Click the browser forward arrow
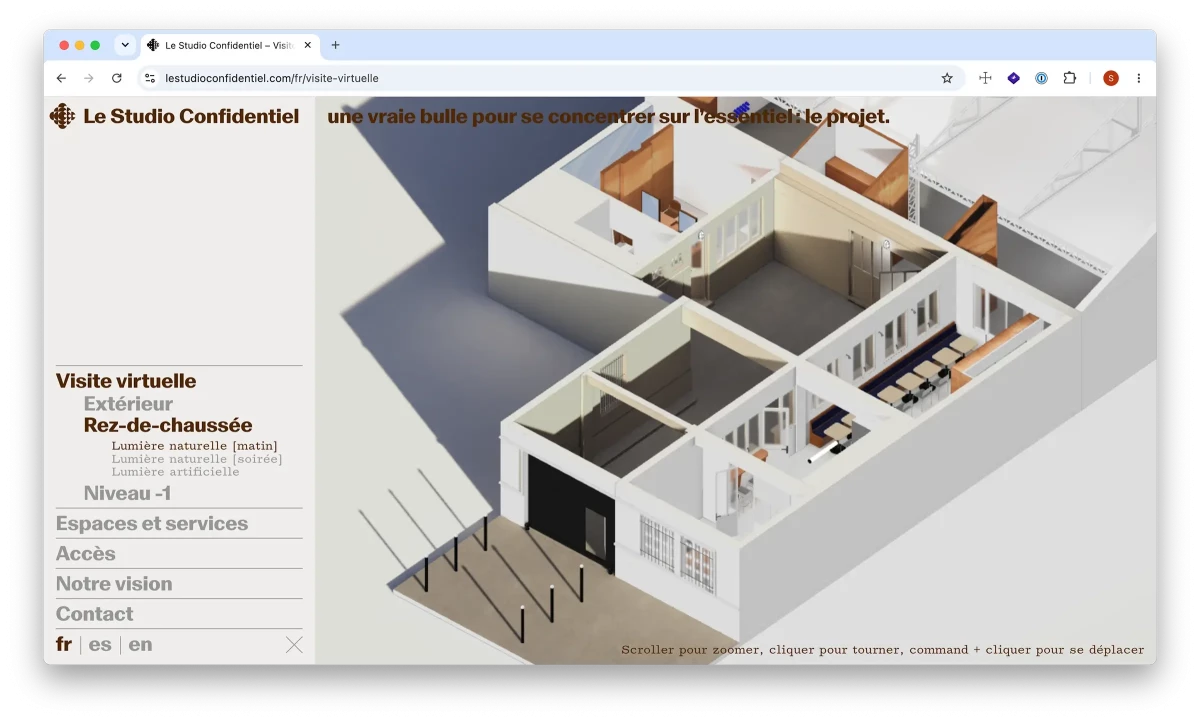The image size is (1200, 722). pyautogui.click(x=89, y=78)
